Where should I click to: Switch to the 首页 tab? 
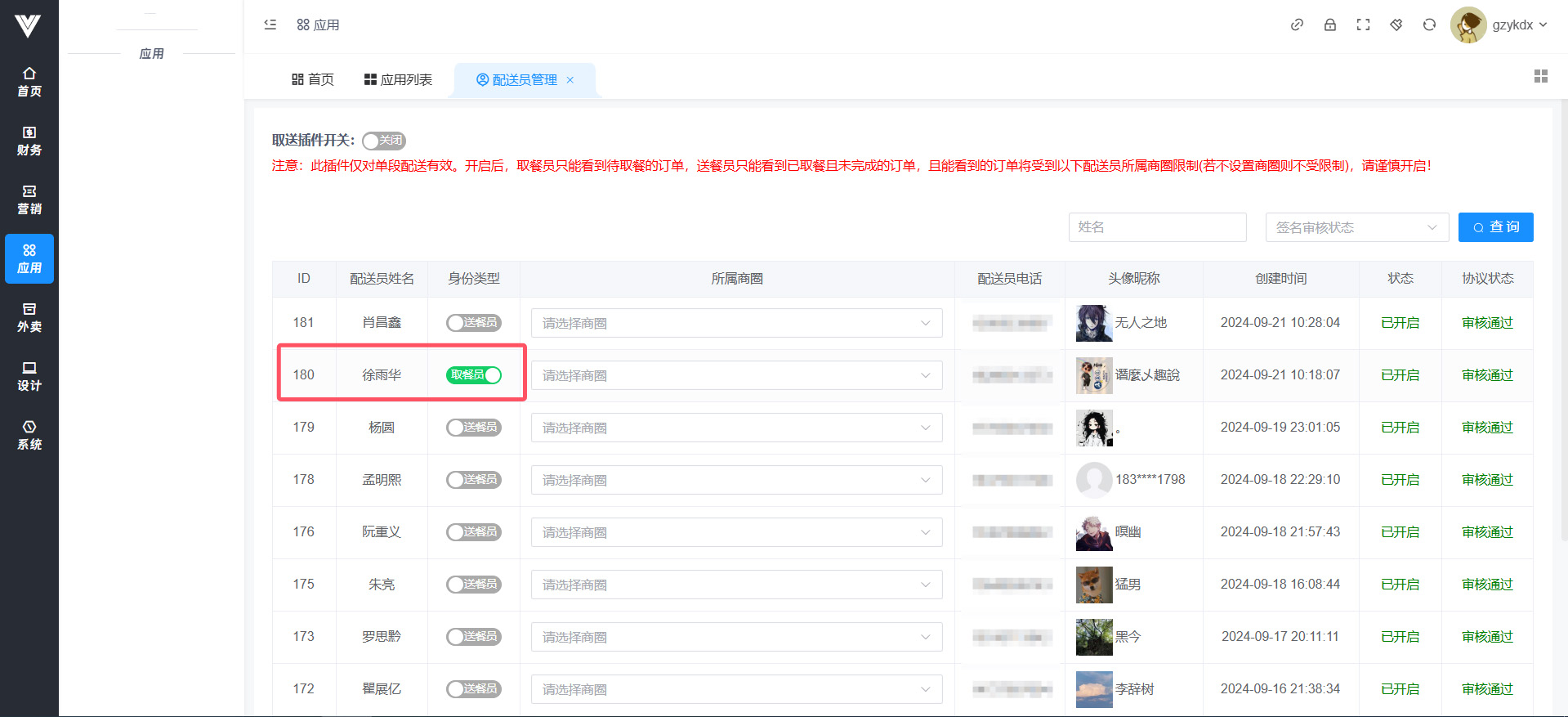313,79
